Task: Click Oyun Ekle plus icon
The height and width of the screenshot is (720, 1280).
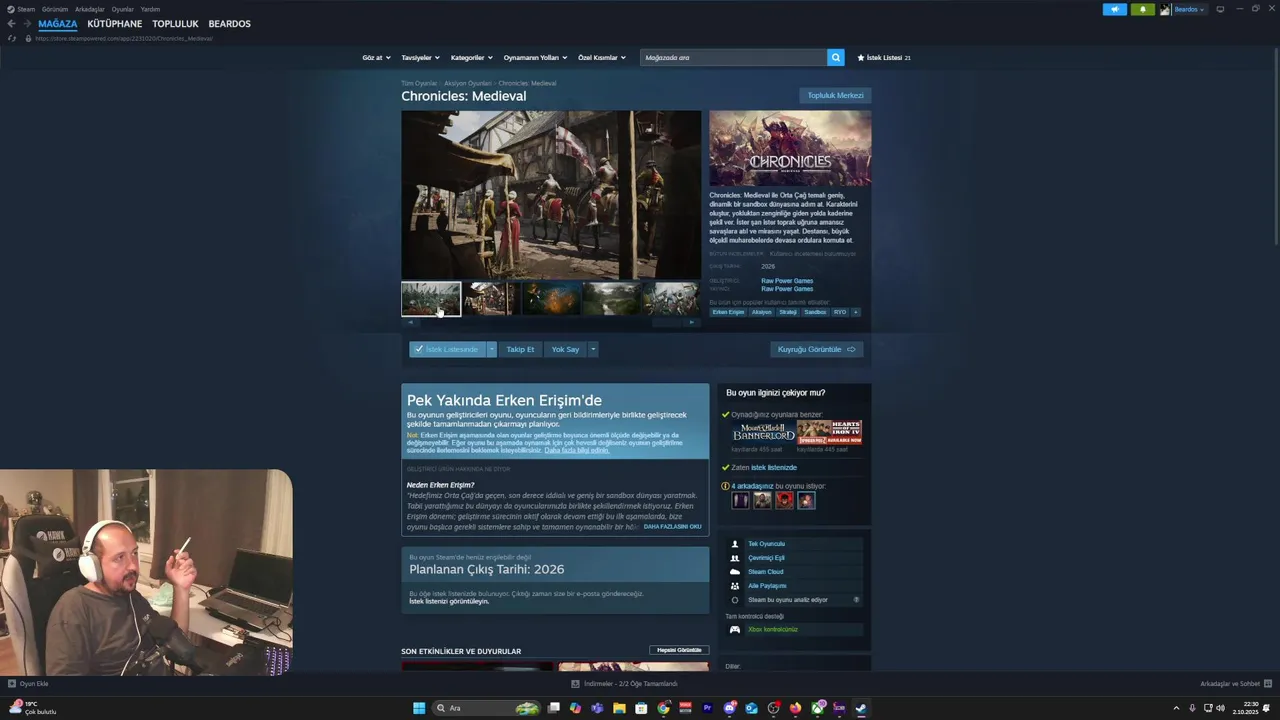Action: pos(12,684)
